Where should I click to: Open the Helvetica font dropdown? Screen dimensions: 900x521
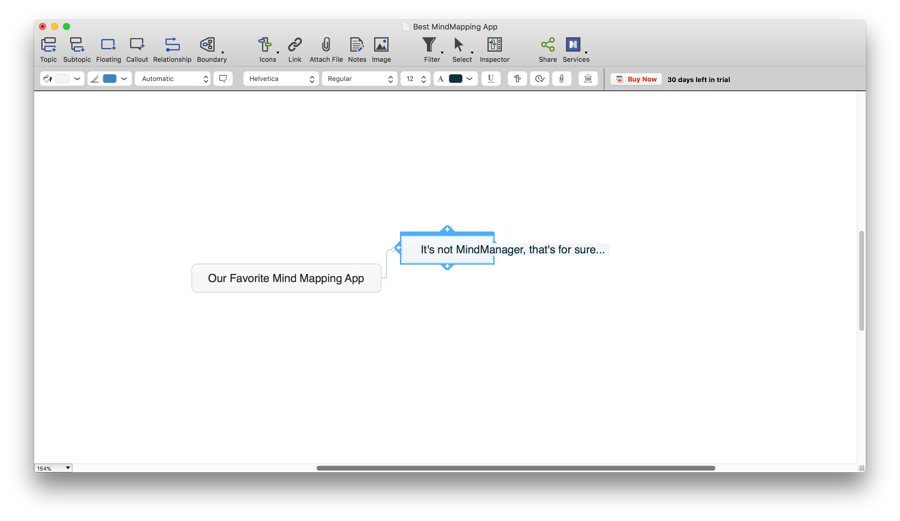[281, 79]
